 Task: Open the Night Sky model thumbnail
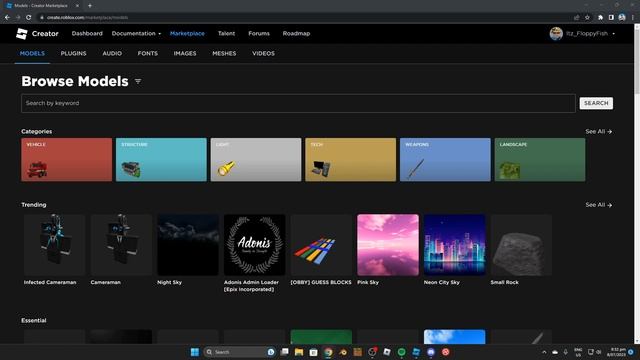pos(188,245)
